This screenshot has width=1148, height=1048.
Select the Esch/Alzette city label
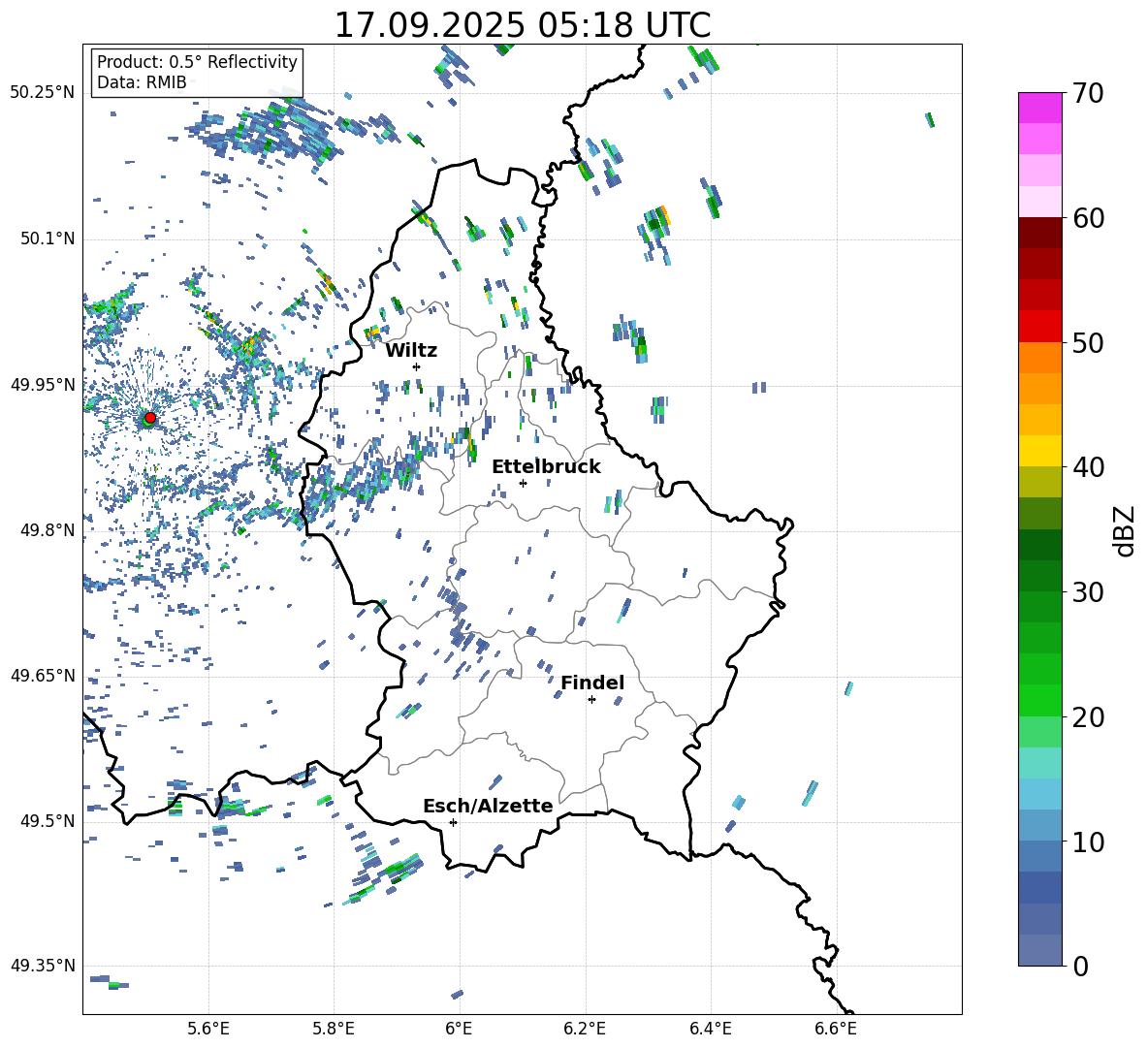(x=488, y=806)
